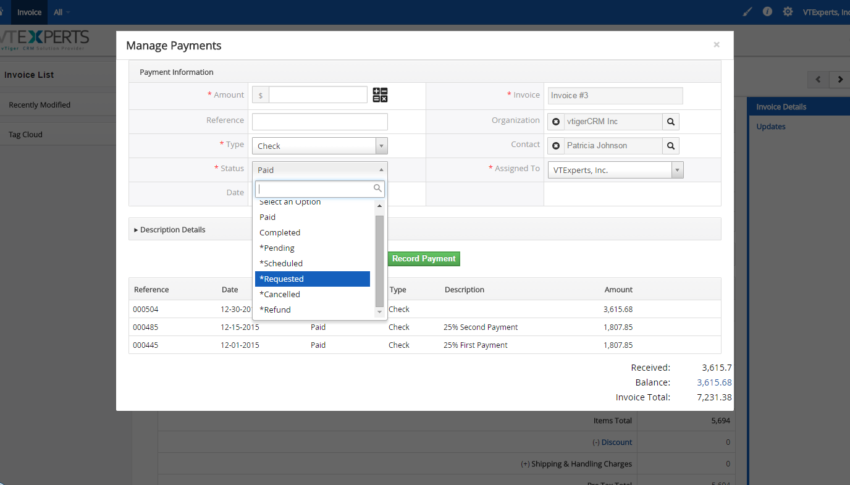Clear the Patricia Johnson contact selection
Viewport: 850px width, 485px height.
pos(556,146)
